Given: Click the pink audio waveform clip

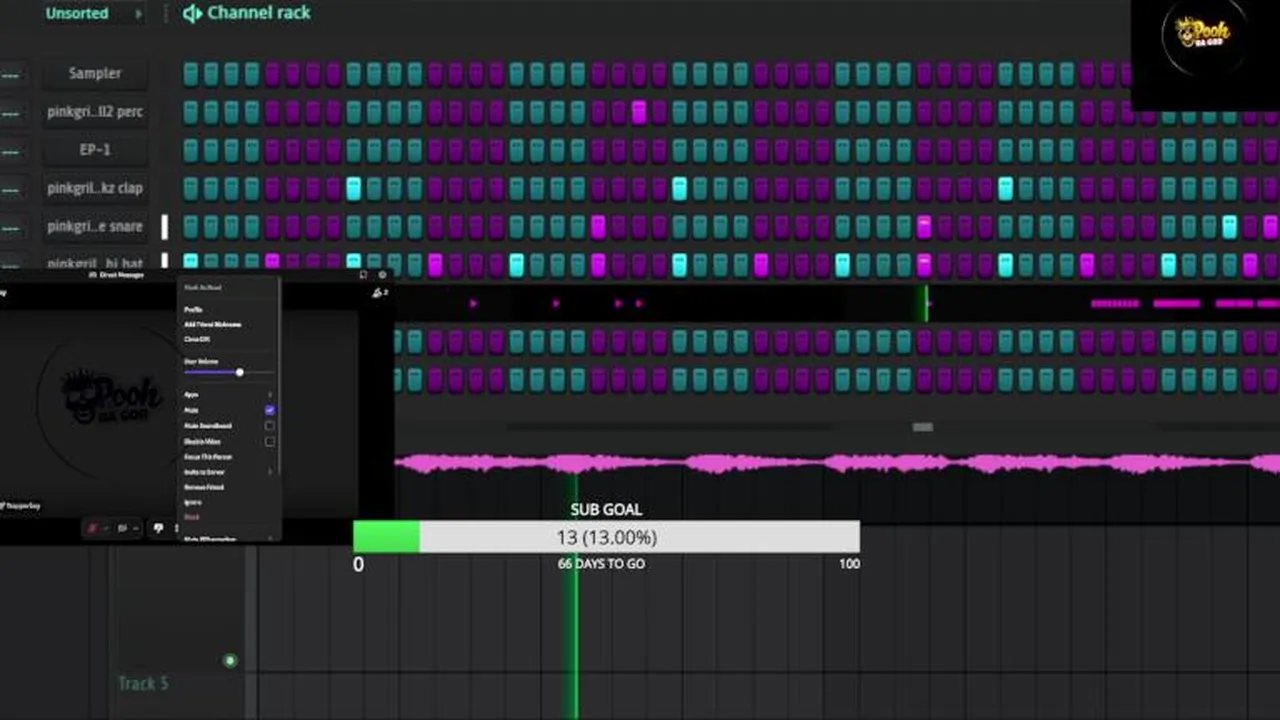Looking at the screenshot, I should point(837,463).
